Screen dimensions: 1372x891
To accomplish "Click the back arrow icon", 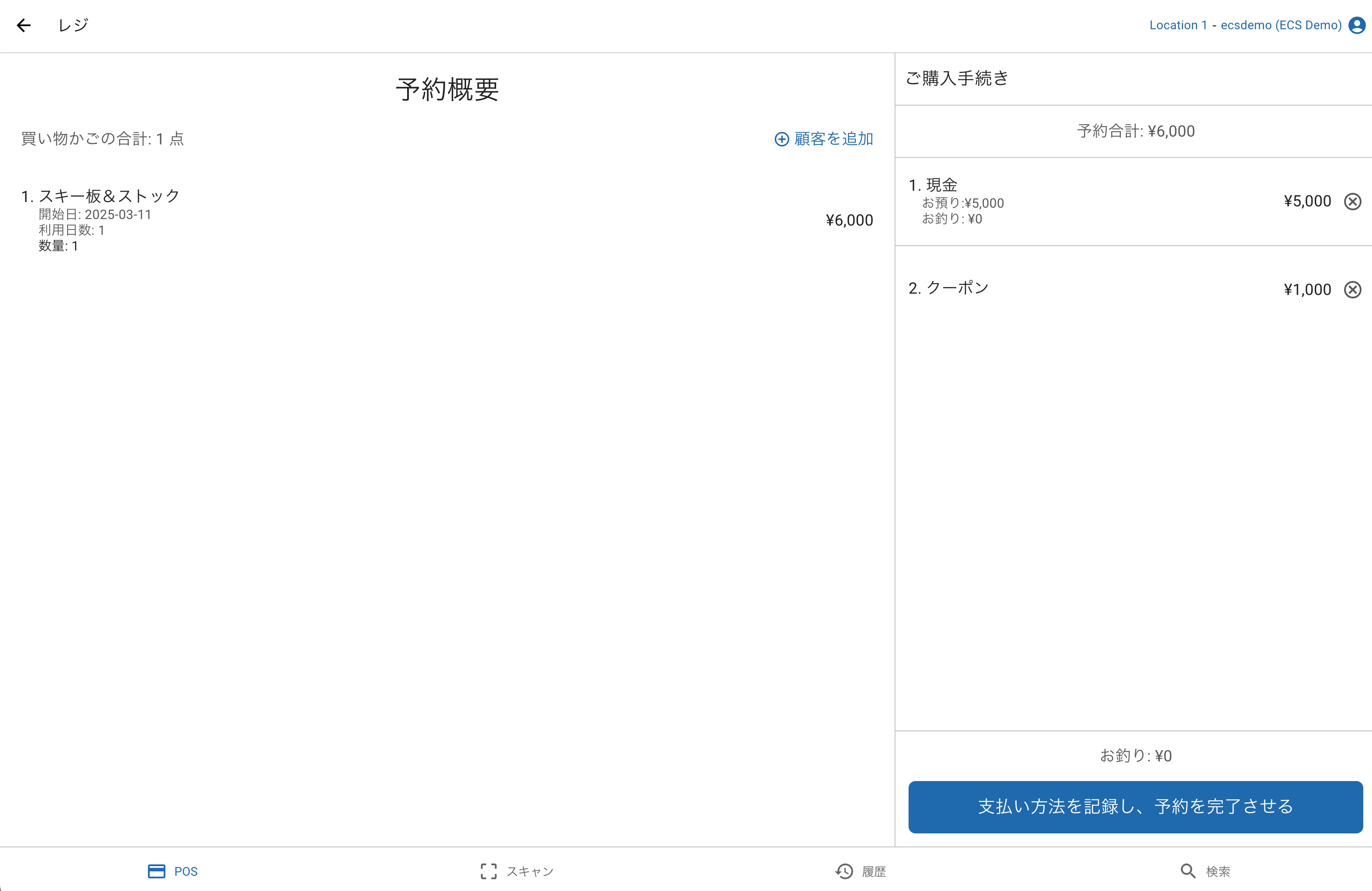I will click(24, 25).
